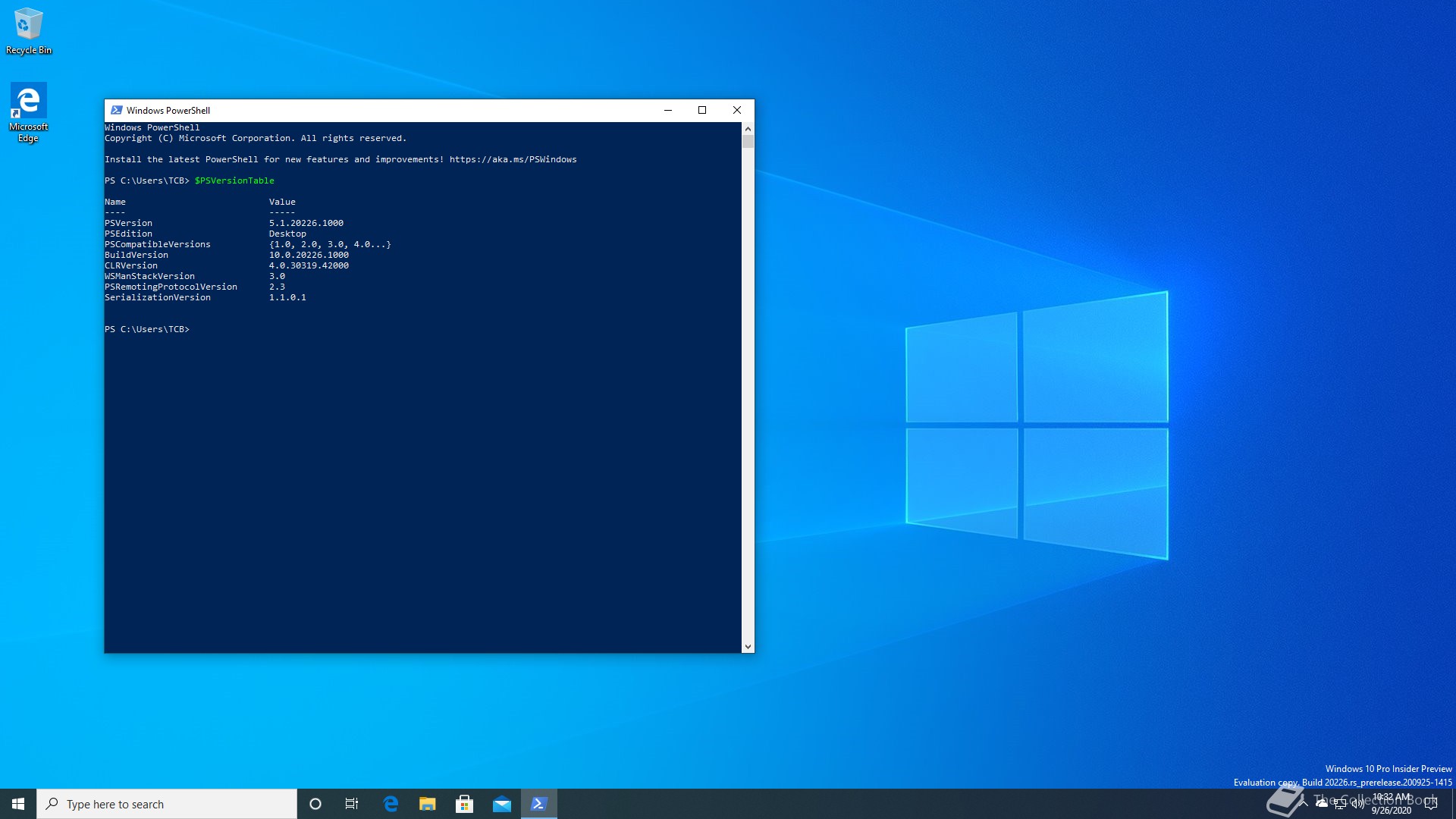Open the Action Center notifications

click(1431, 804)
